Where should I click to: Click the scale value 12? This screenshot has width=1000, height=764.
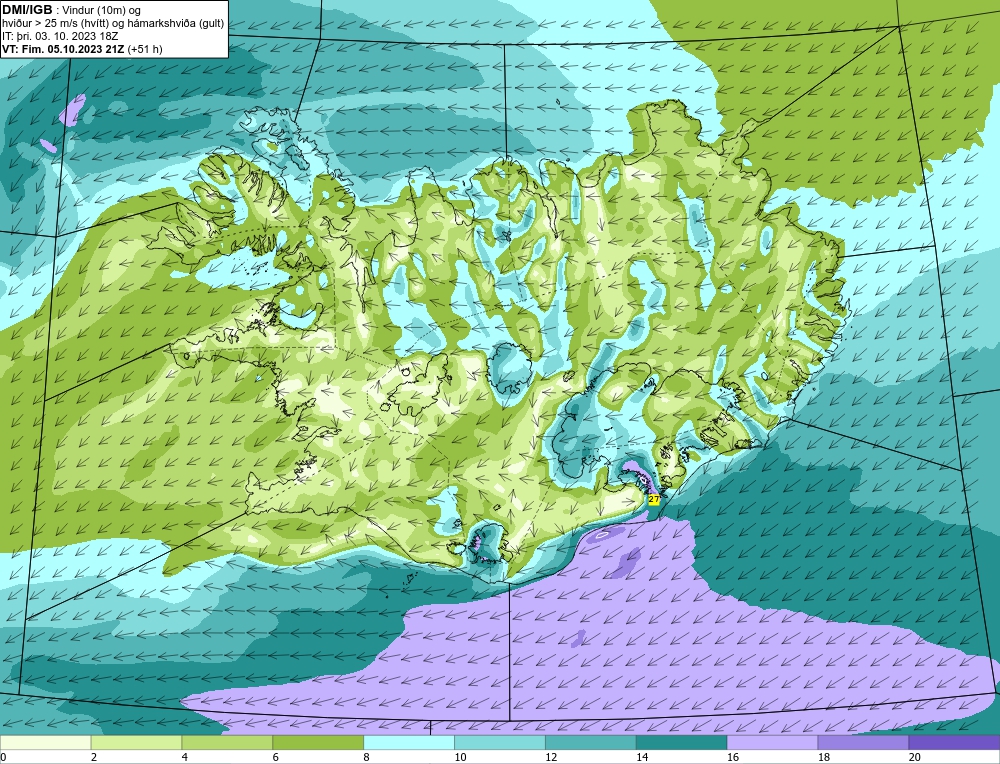[551, 757]
